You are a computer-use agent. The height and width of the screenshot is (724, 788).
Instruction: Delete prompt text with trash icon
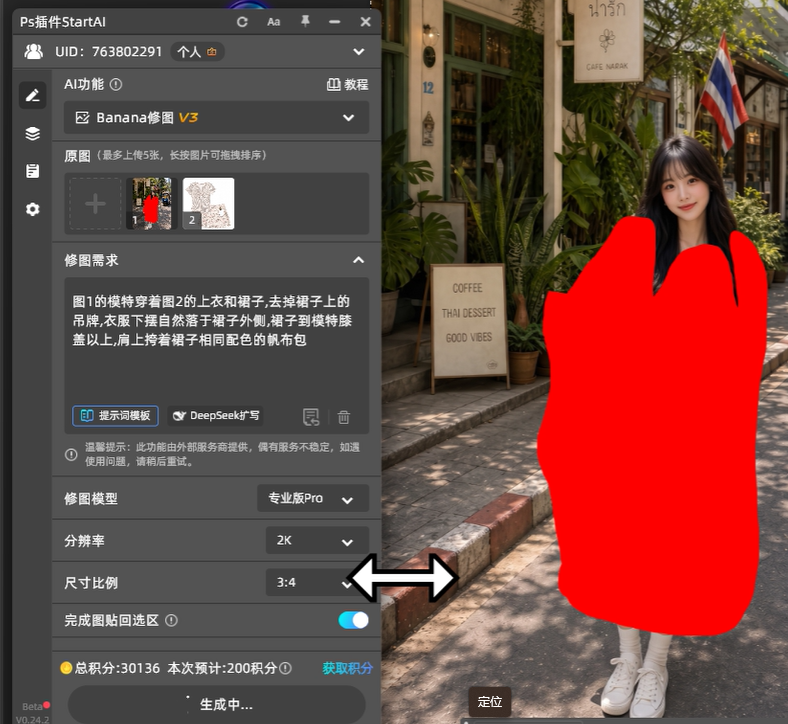[x=344, y=417]
